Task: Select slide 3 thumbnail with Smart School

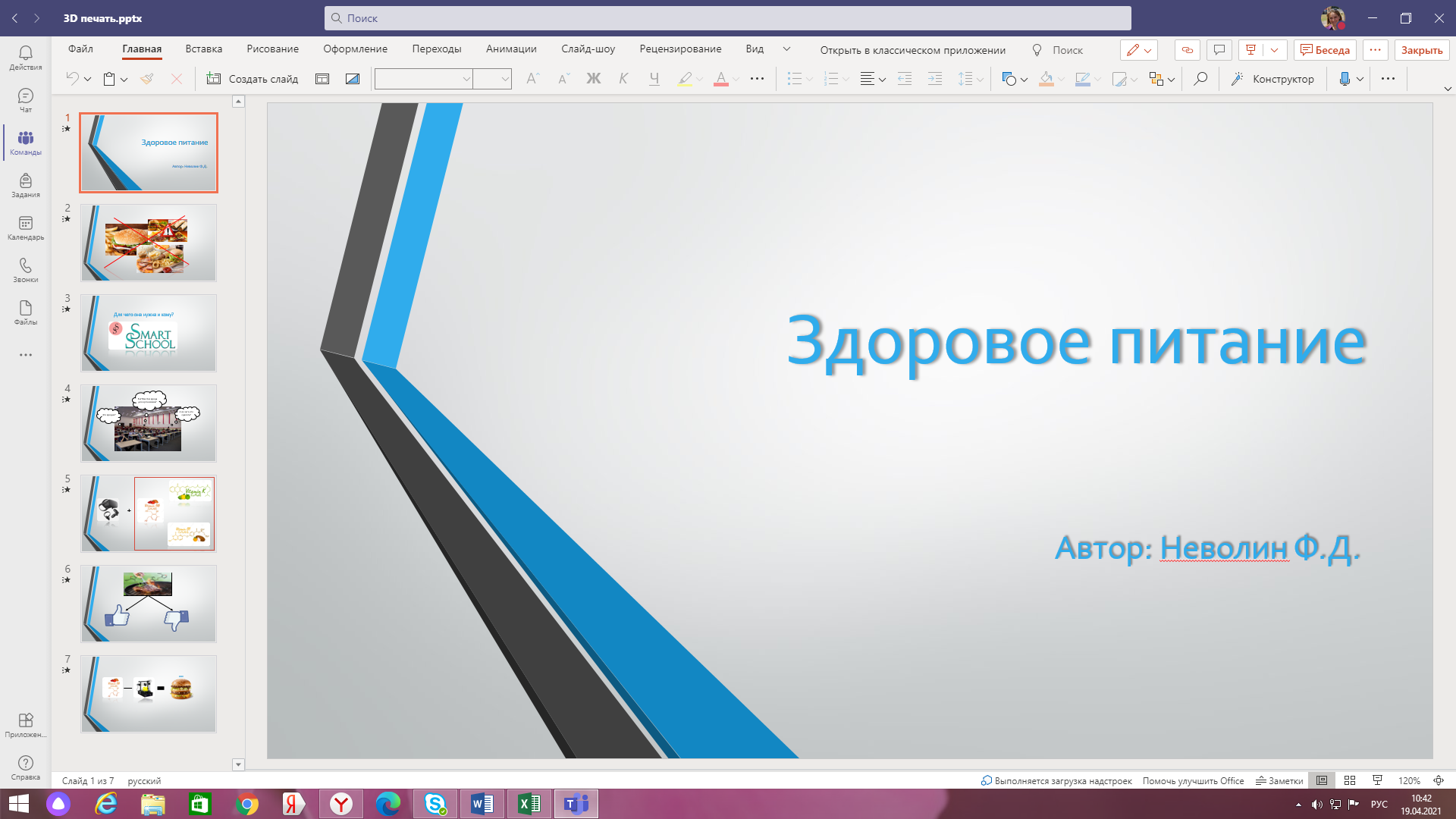Action: click(149, 333)
